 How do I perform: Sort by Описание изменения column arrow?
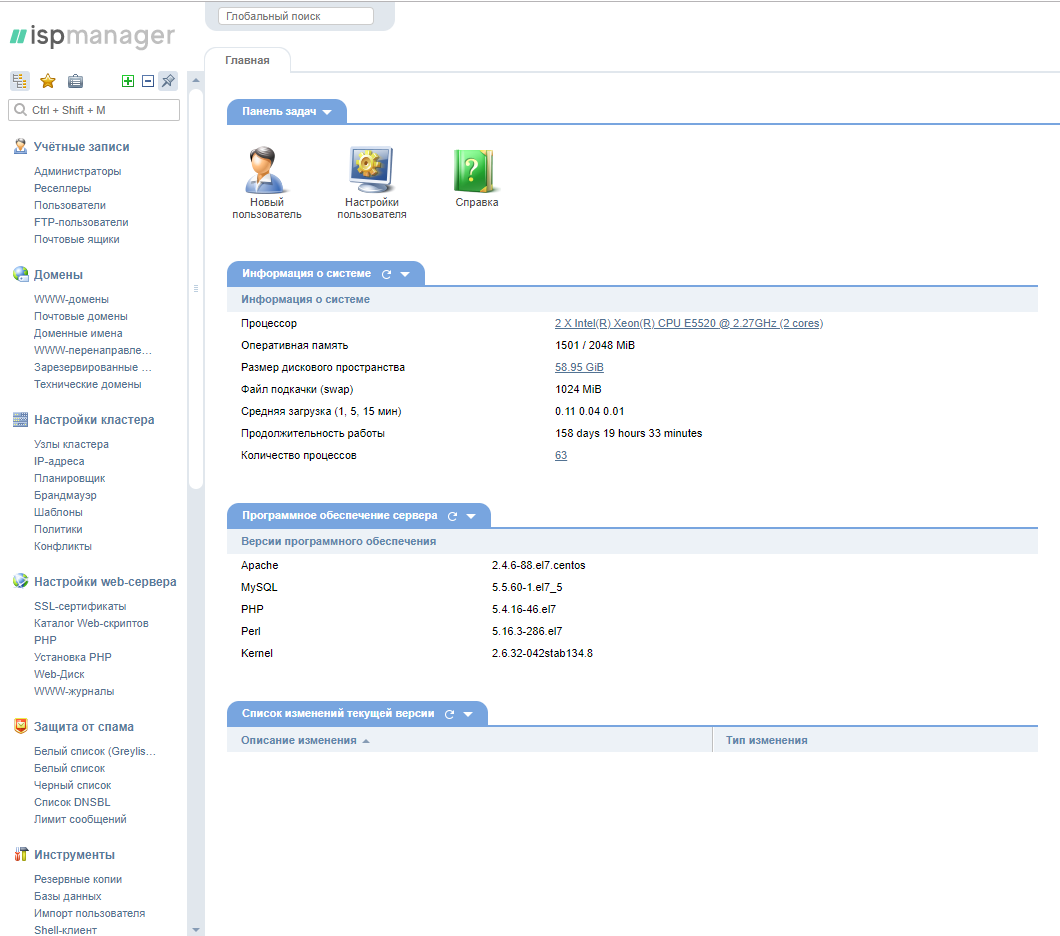[366, 741]
